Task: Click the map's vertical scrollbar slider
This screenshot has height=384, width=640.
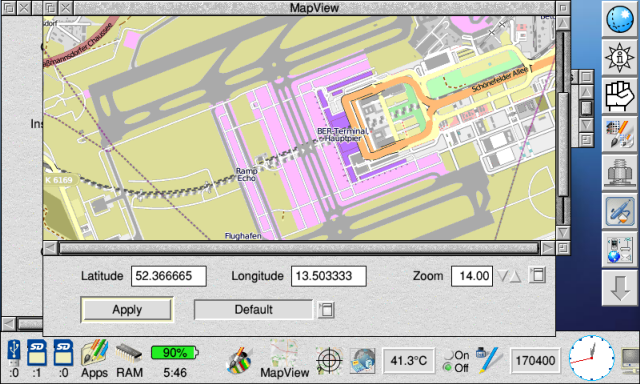Action: point(563,144)
